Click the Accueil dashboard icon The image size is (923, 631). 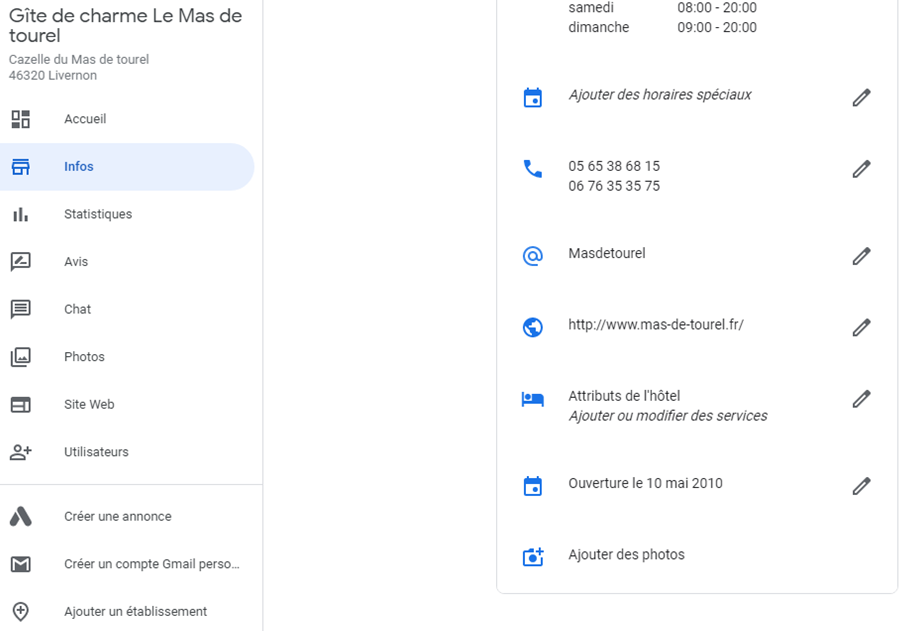[x=21, y=119]
